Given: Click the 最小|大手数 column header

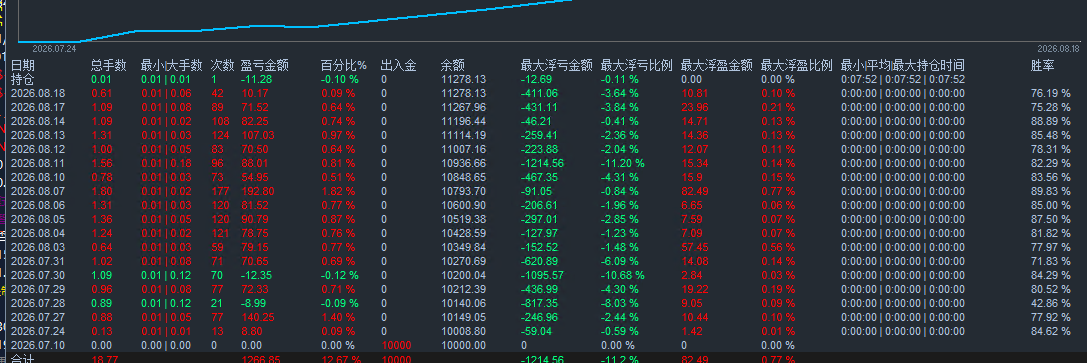Looking at the screenshot, I should pyautogui.click(x=171, y=65).
